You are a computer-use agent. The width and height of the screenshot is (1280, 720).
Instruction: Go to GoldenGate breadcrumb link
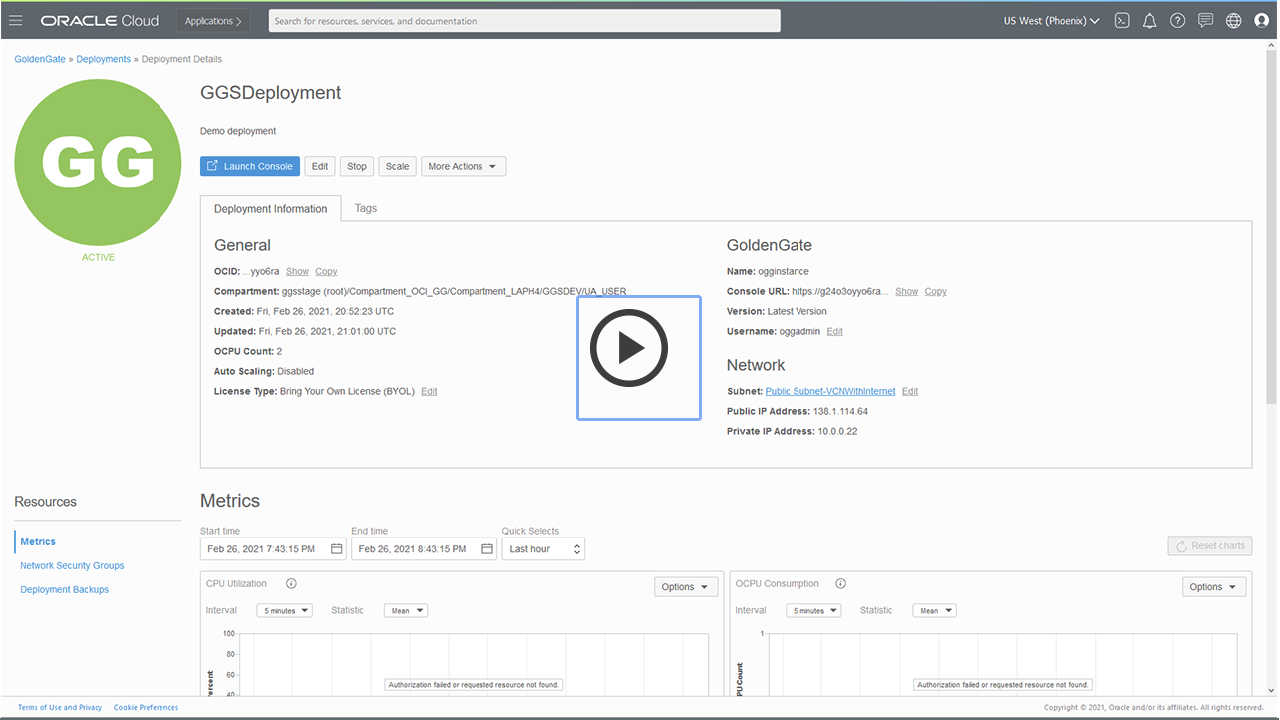pyautogui.click(x=40, y=60)
